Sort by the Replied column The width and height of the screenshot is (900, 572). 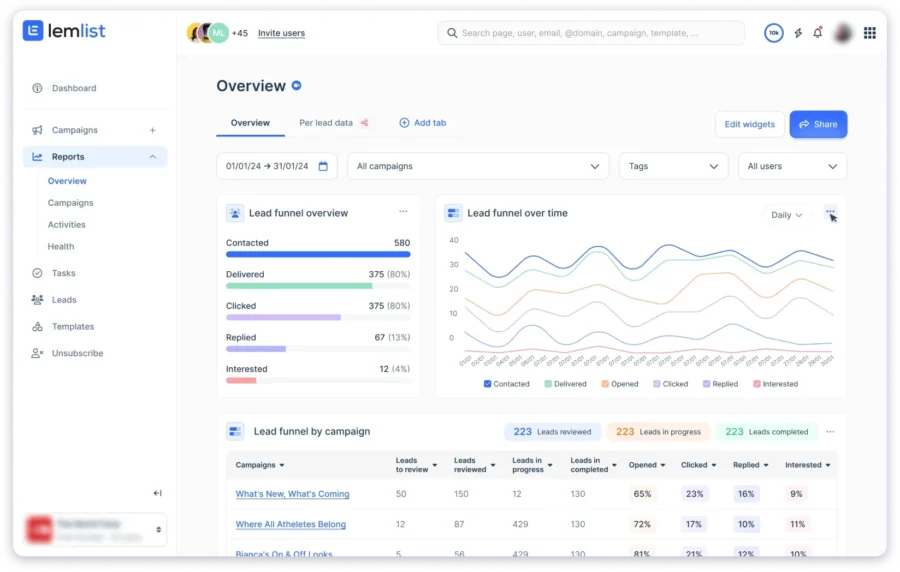tap(751, 465)
